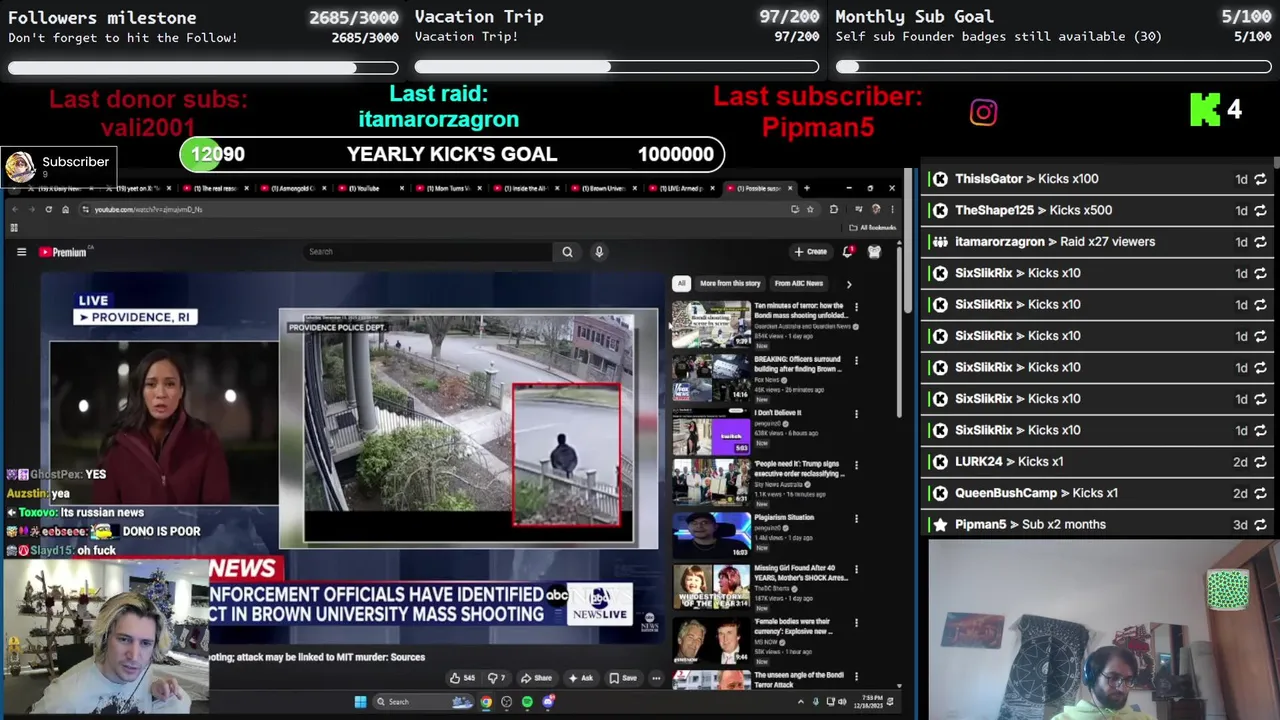Image resolution: width=1280 pixels, height=720 pixels.
Task: Switch to the 'Inside the' browser tab
Action: [x=526, y=188]
